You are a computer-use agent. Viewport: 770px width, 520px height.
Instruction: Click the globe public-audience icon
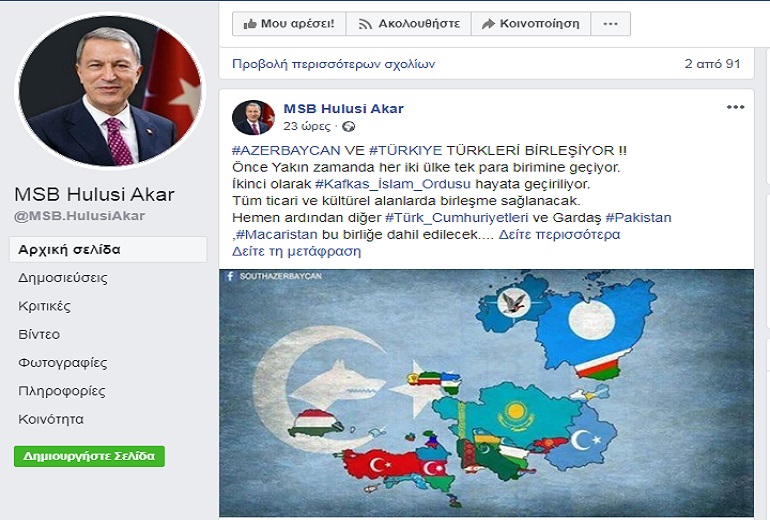[x=348, y=127]
